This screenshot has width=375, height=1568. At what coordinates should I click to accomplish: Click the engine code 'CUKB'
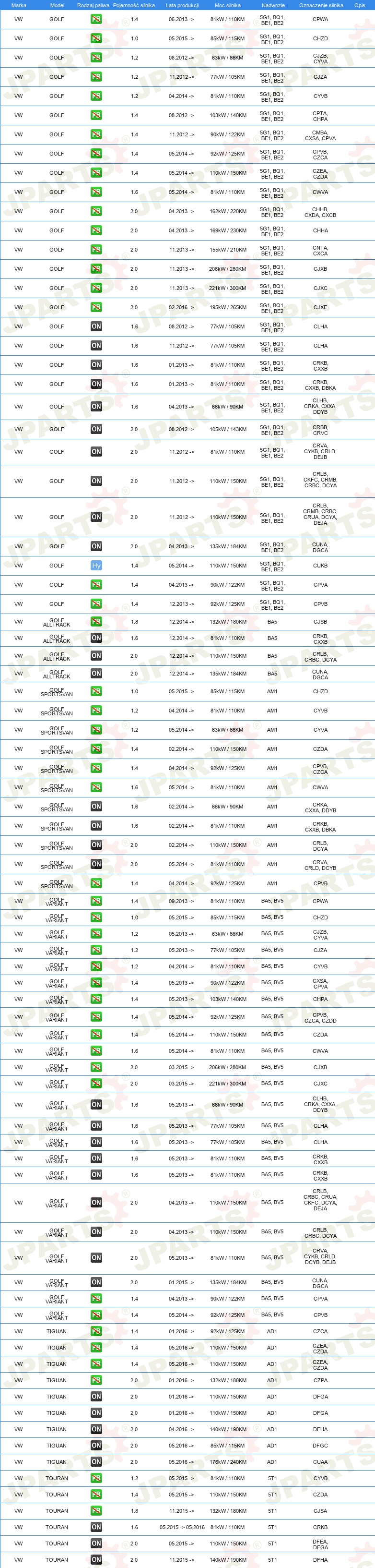tap(320, 566)
